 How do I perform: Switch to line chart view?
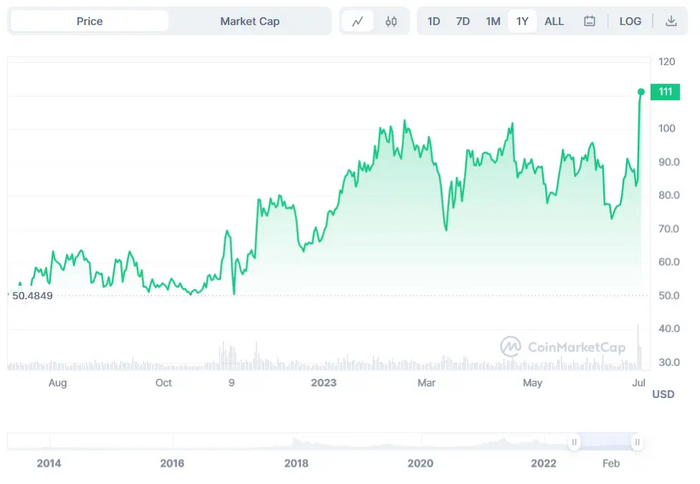pyautogui.click(x=357, y=21)
